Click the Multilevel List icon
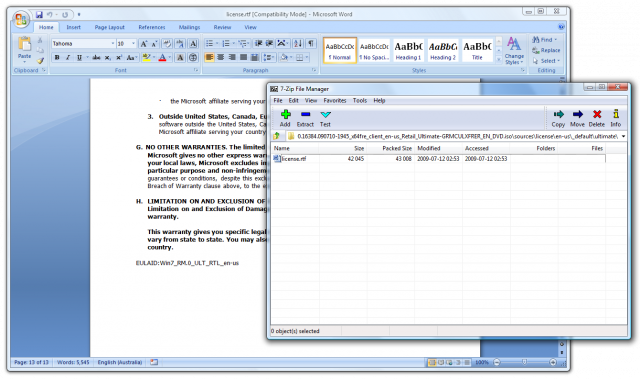This screenshot has width=640, height=380. (x=242, y=43)
